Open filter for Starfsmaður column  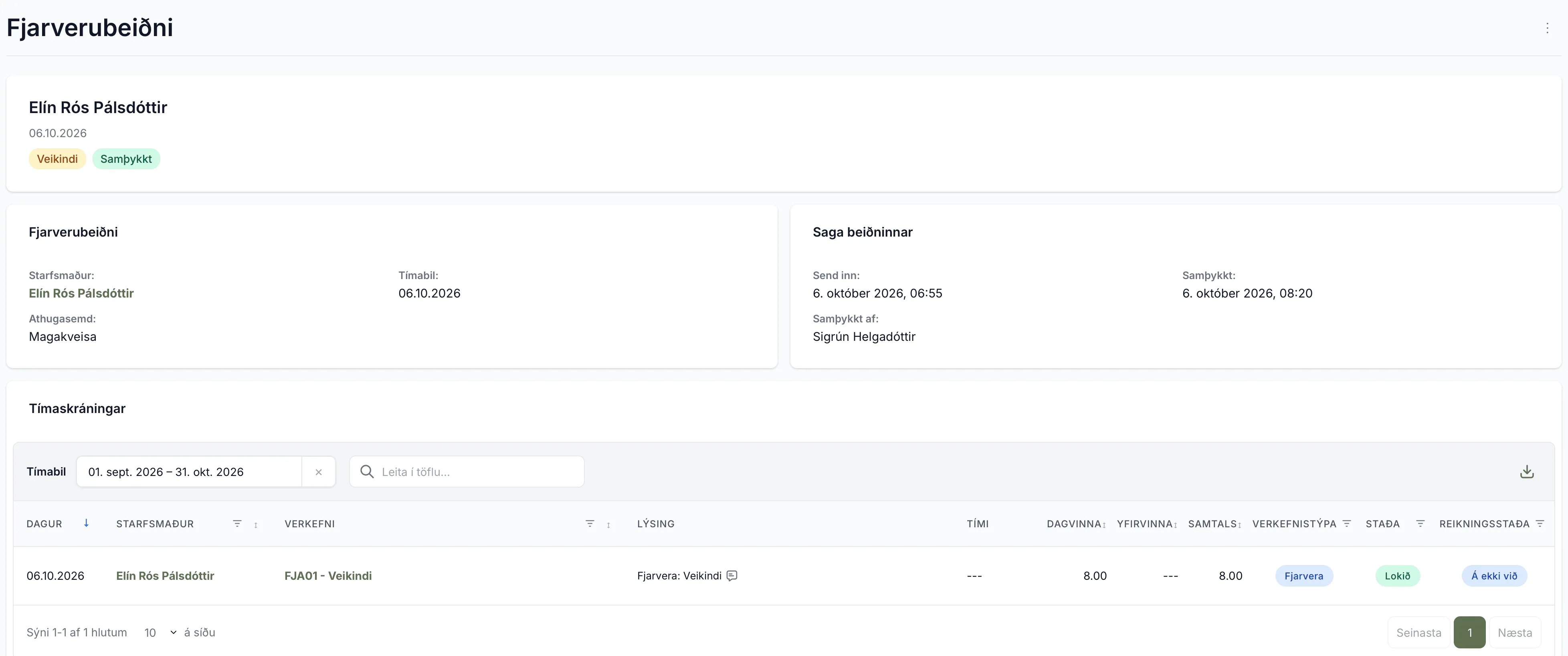[237, 523]
